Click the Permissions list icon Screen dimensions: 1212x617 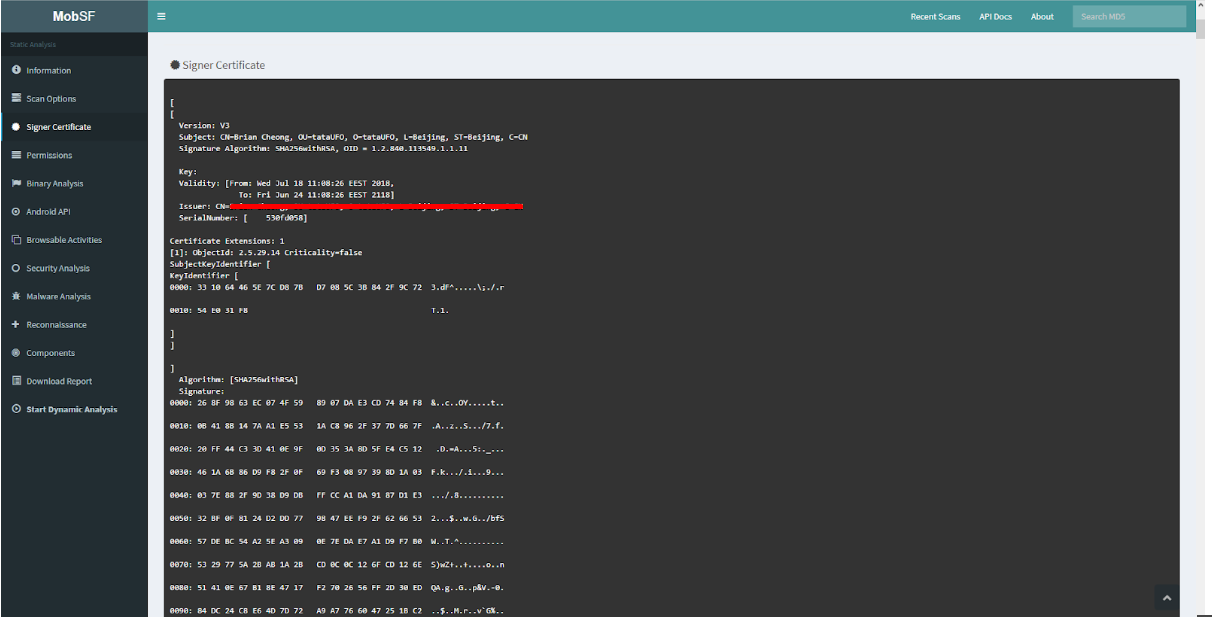[x=16, y=155]
